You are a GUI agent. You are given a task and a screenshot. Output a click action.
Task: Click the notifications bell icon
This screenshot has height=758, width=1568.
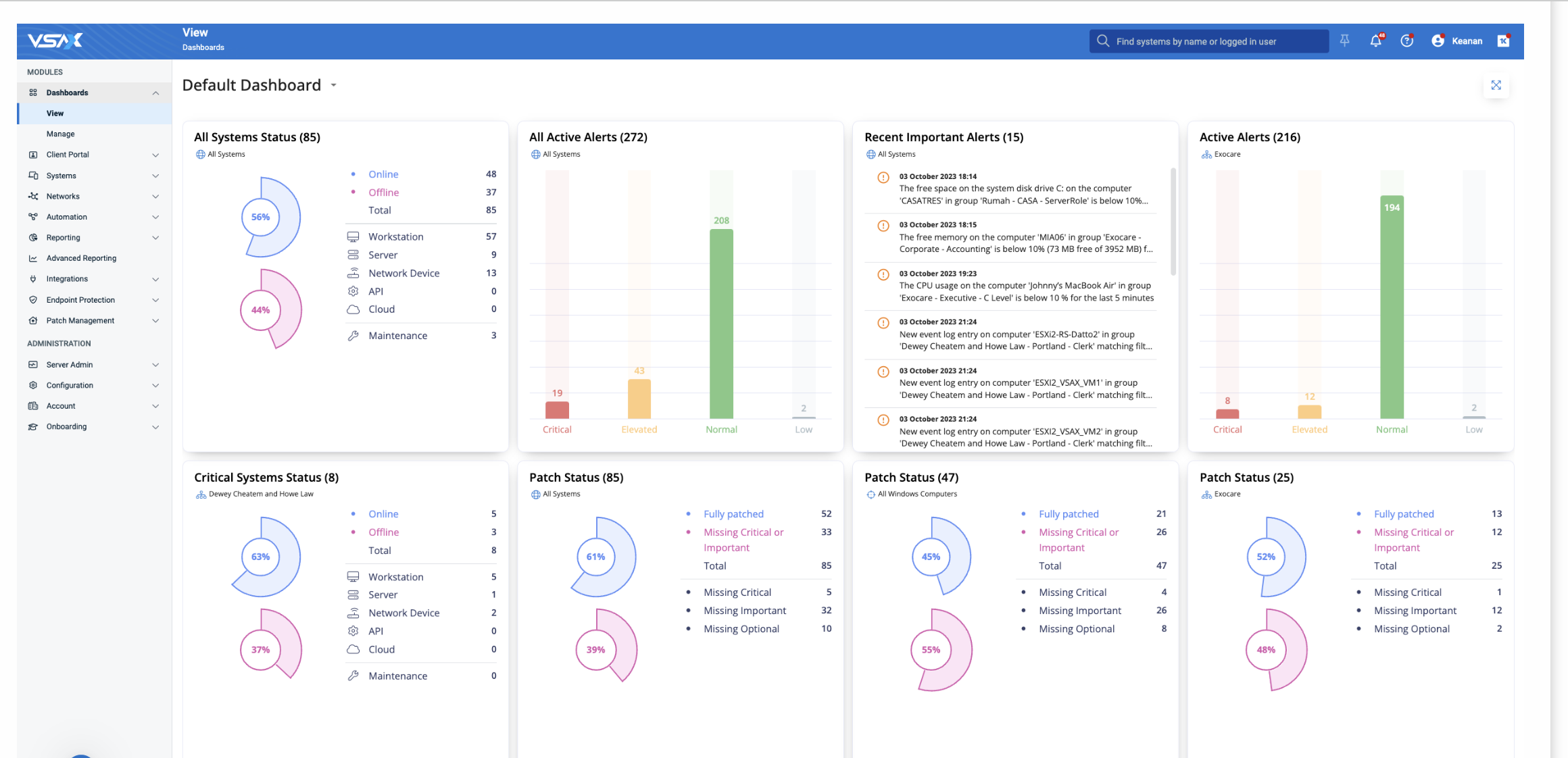[x=1376, y=41]
